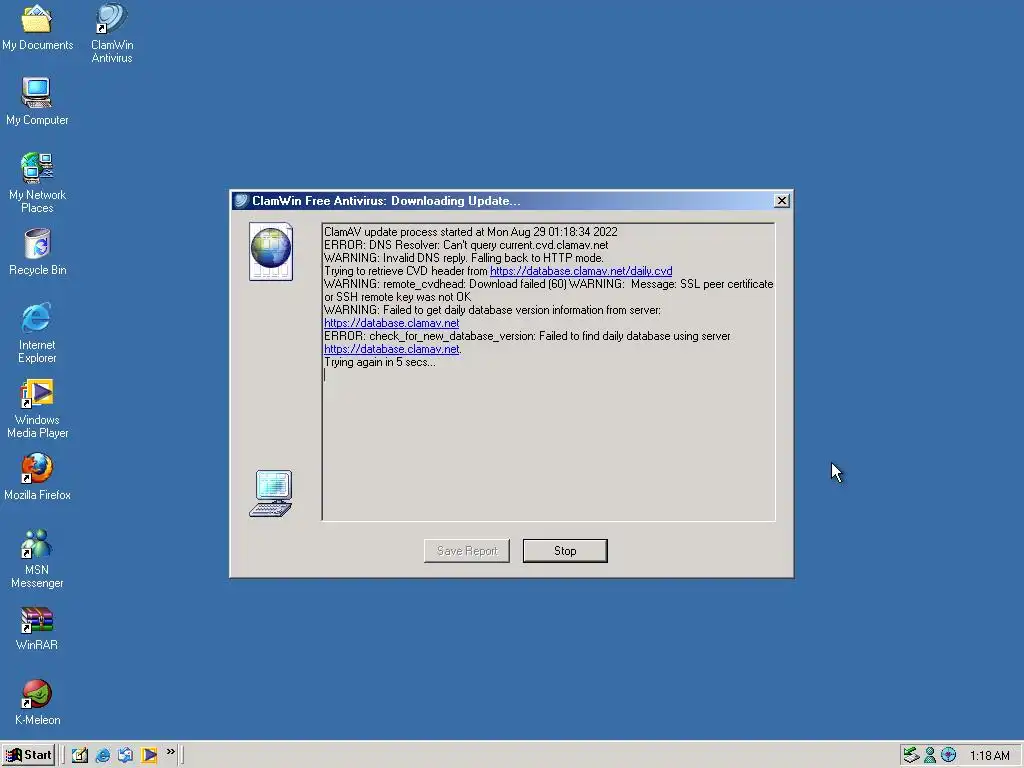Click the "Trying again in 5 secs..." line

(x=379, y=362)
